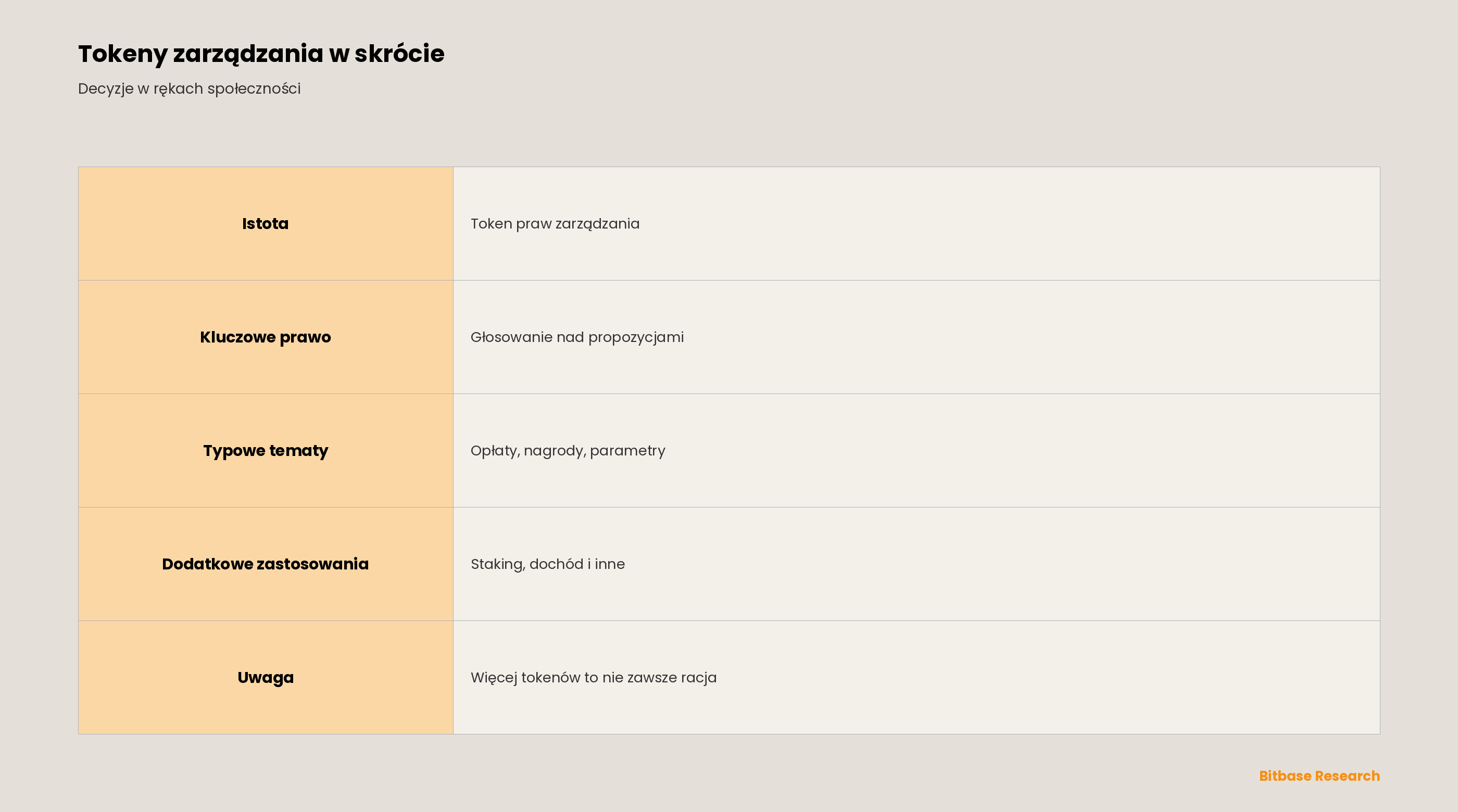Click the 'Istota' row header cell
This screenshot has height=812, width=1458.
point(266,223)
